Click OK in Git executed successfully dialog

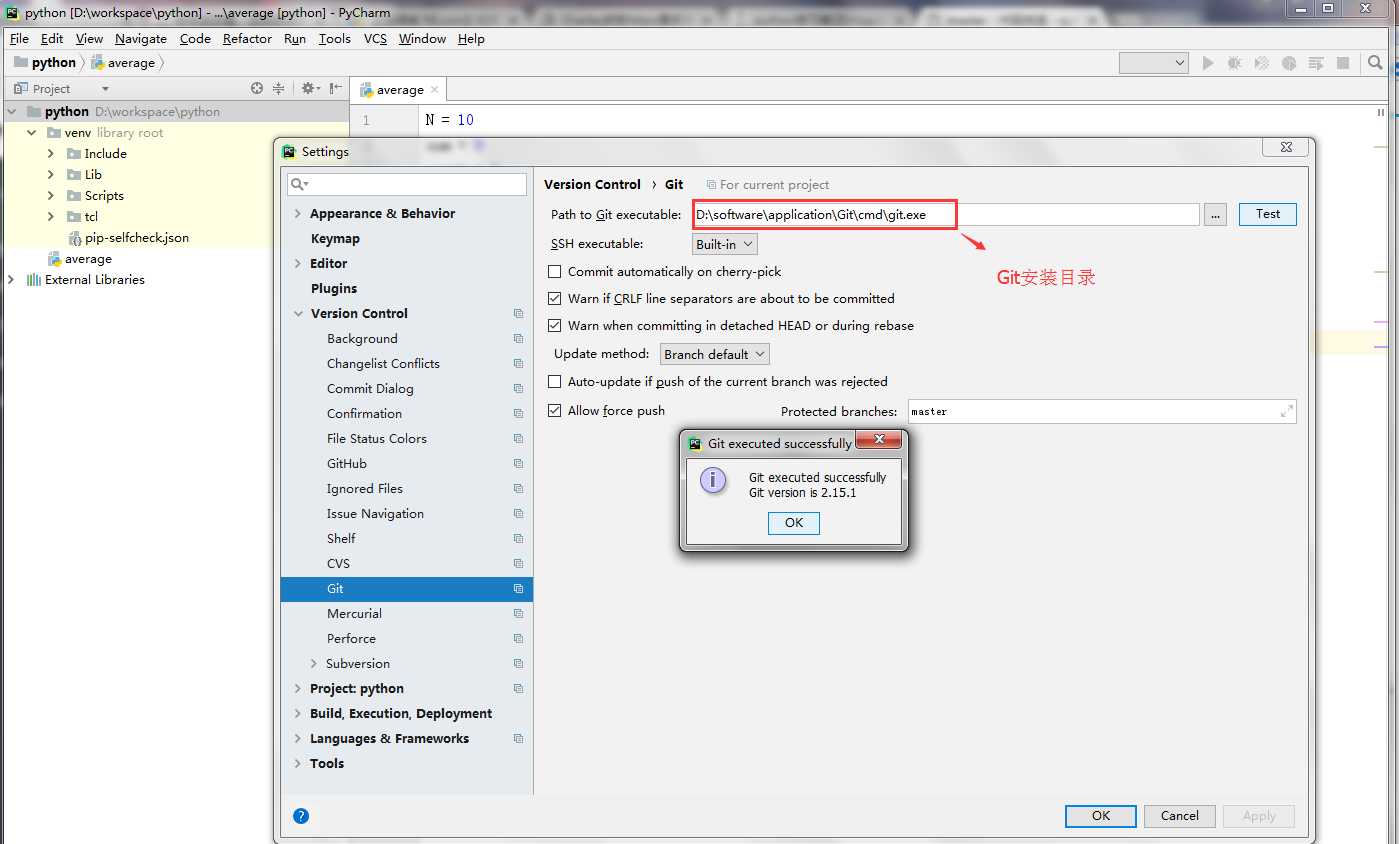coord(794,523)
